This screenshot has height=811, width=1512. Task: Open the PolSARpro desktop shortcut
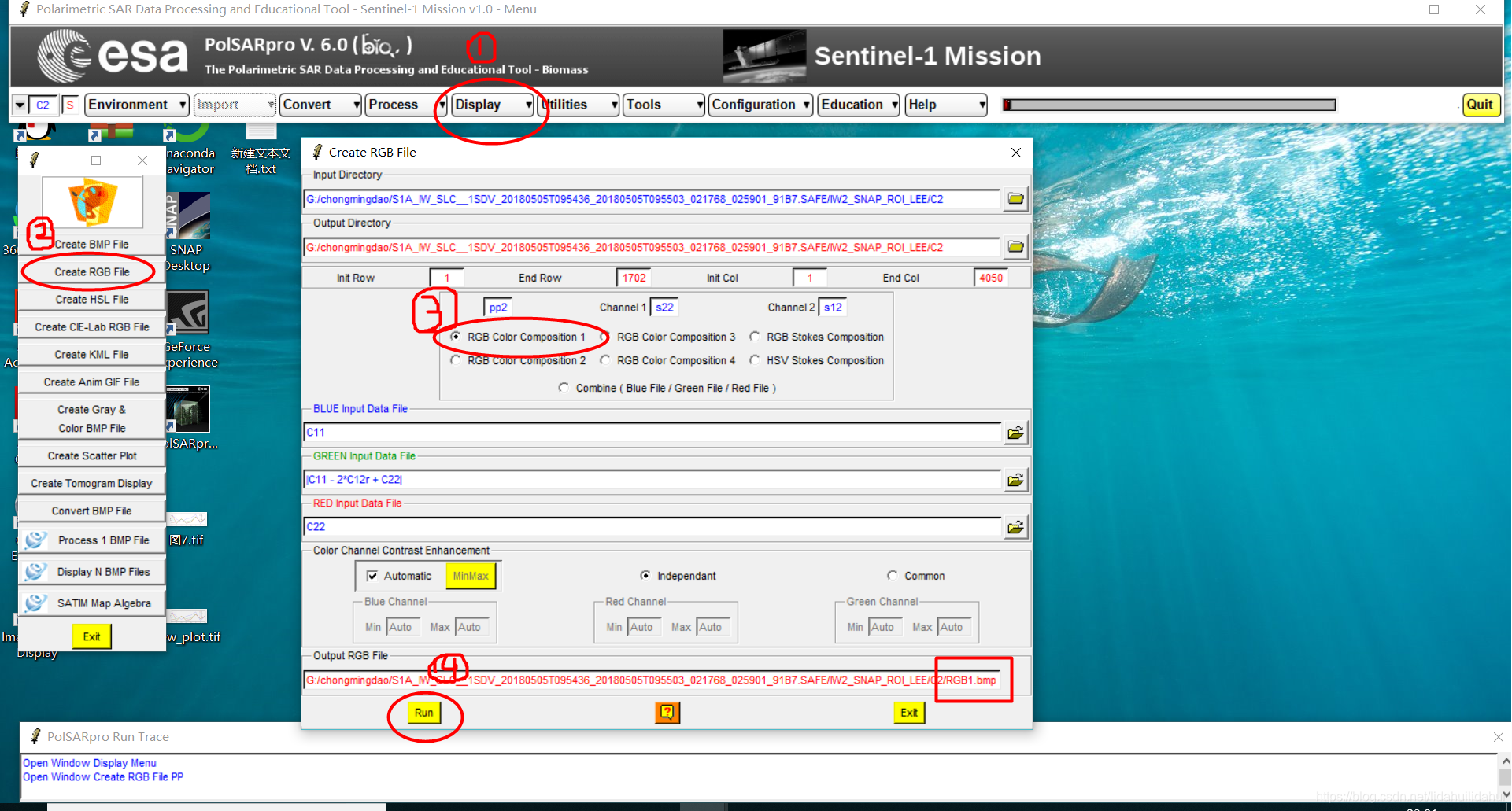[188, 418]
